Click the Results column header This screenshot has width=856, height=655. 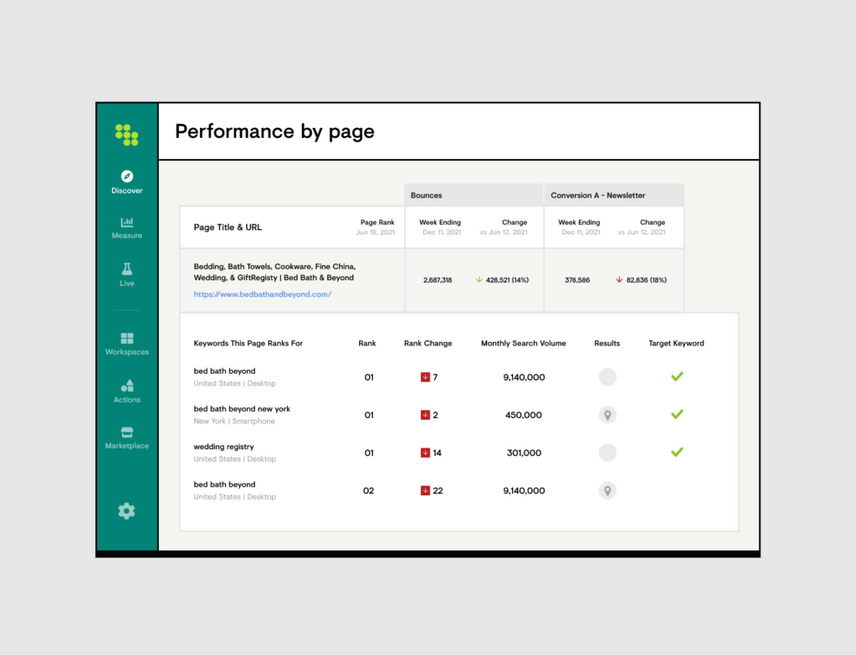[607, 343]
